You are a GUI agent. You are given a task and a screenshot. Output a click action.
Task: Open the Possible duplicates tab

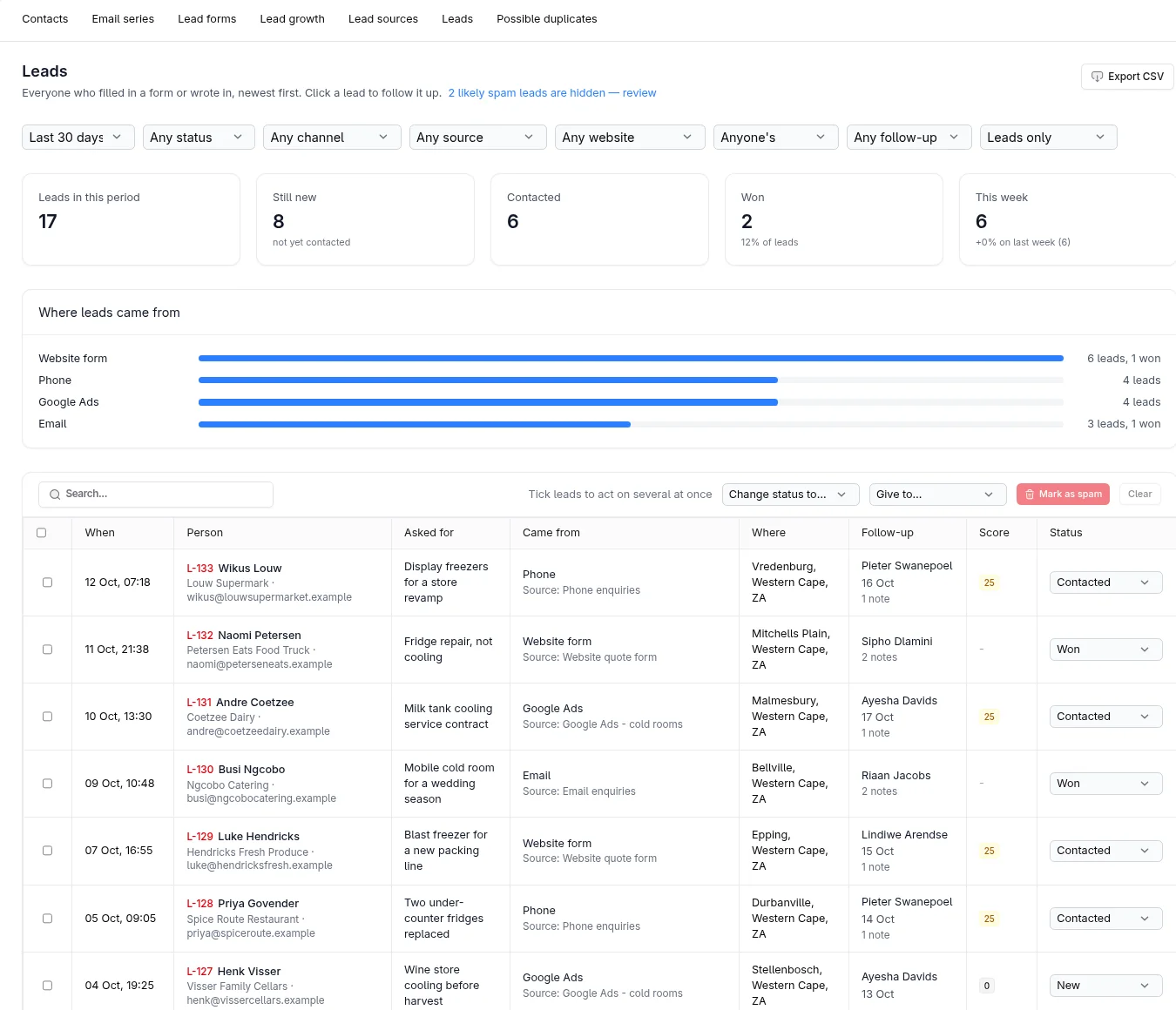pyautogui.click(x=547, y=19)
